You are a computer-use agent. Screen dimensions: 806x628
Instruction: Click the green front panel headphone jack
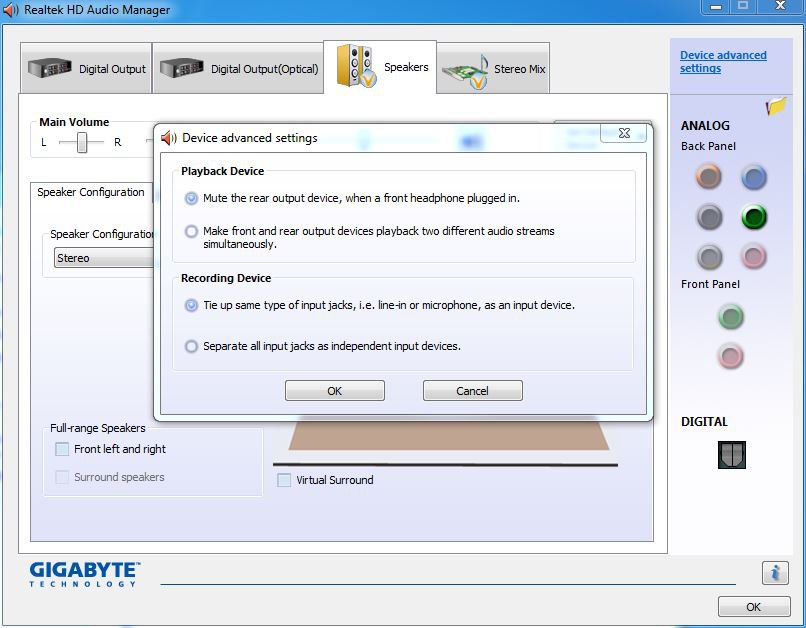pos(730,317)
